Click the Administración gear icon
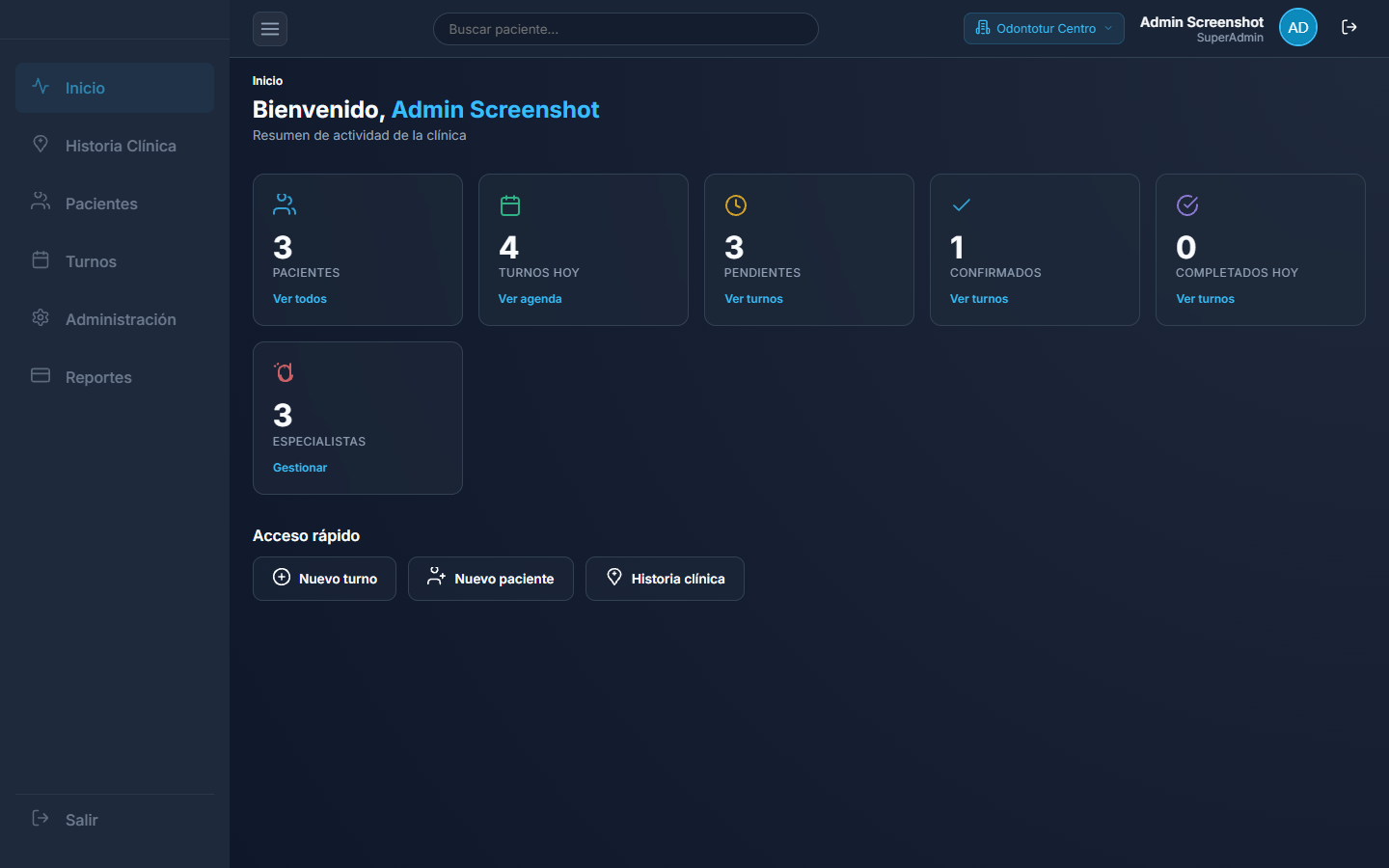Viewport: 1389px width, 868px height. (41, 317)
